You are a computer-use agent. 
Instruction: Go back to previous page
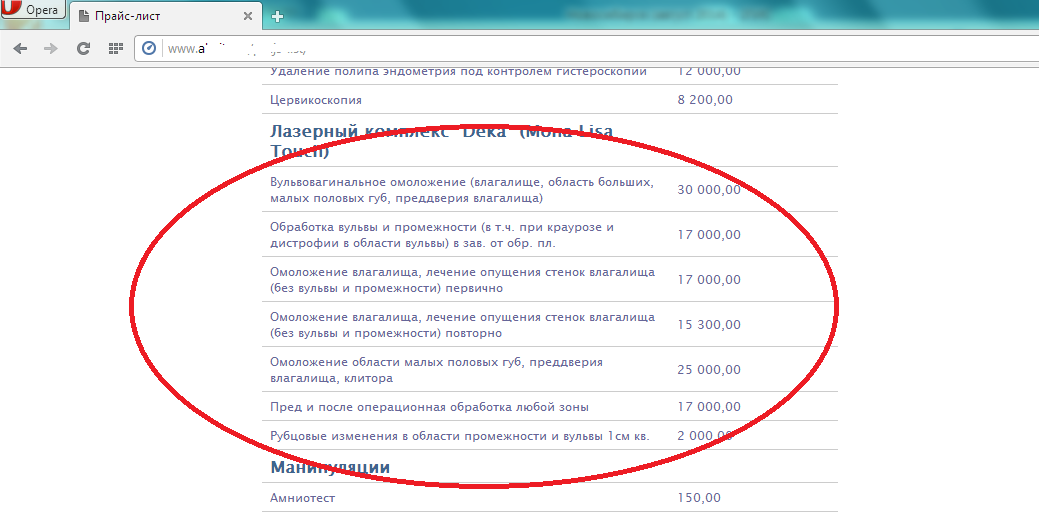click(x=21, y=48)
